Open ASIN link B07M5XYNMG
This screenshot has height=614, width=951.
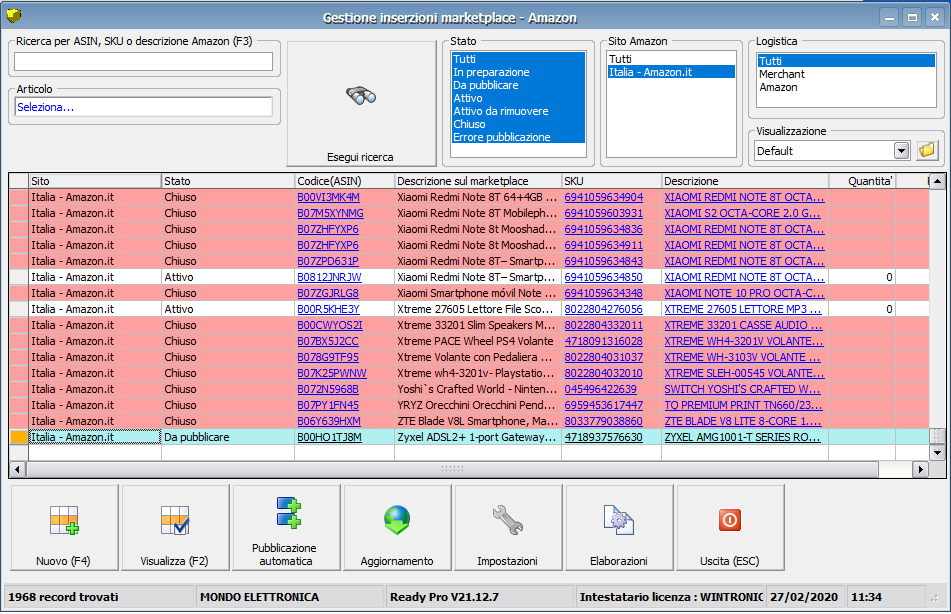(331, 214)
